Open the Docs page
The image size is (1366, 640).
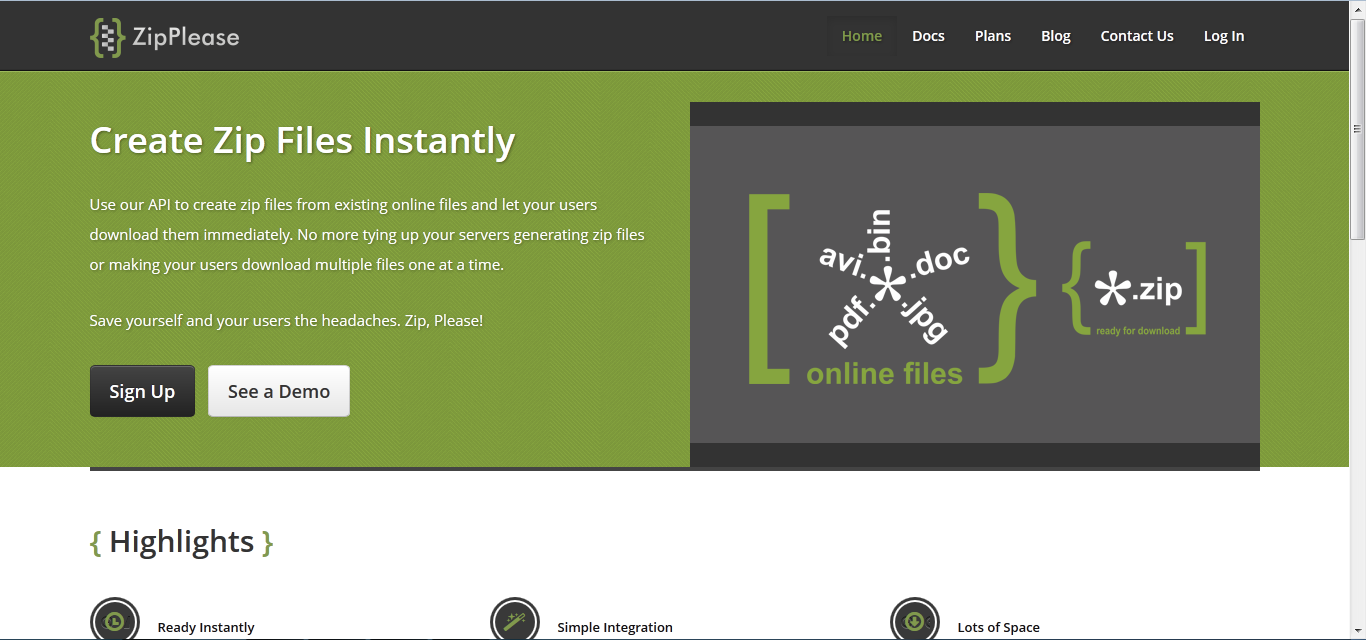[x=928, y=36]
